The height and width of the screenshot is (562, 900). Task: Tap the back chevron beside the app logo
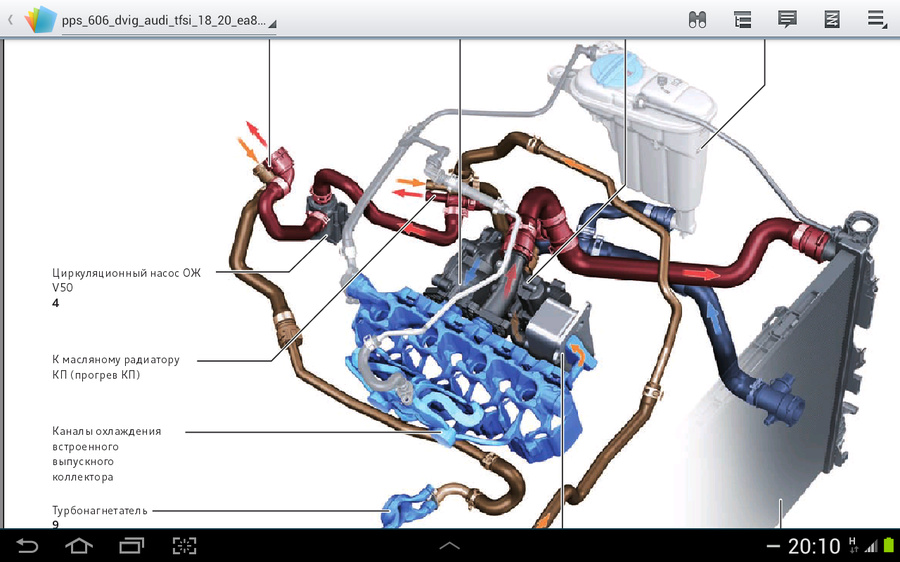(10, 20)
